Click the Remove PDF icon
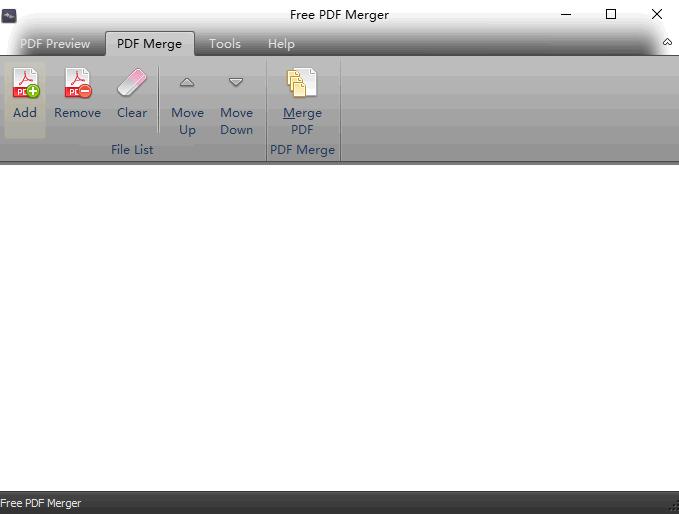The image size is (679, 514). tap(77, 84)
